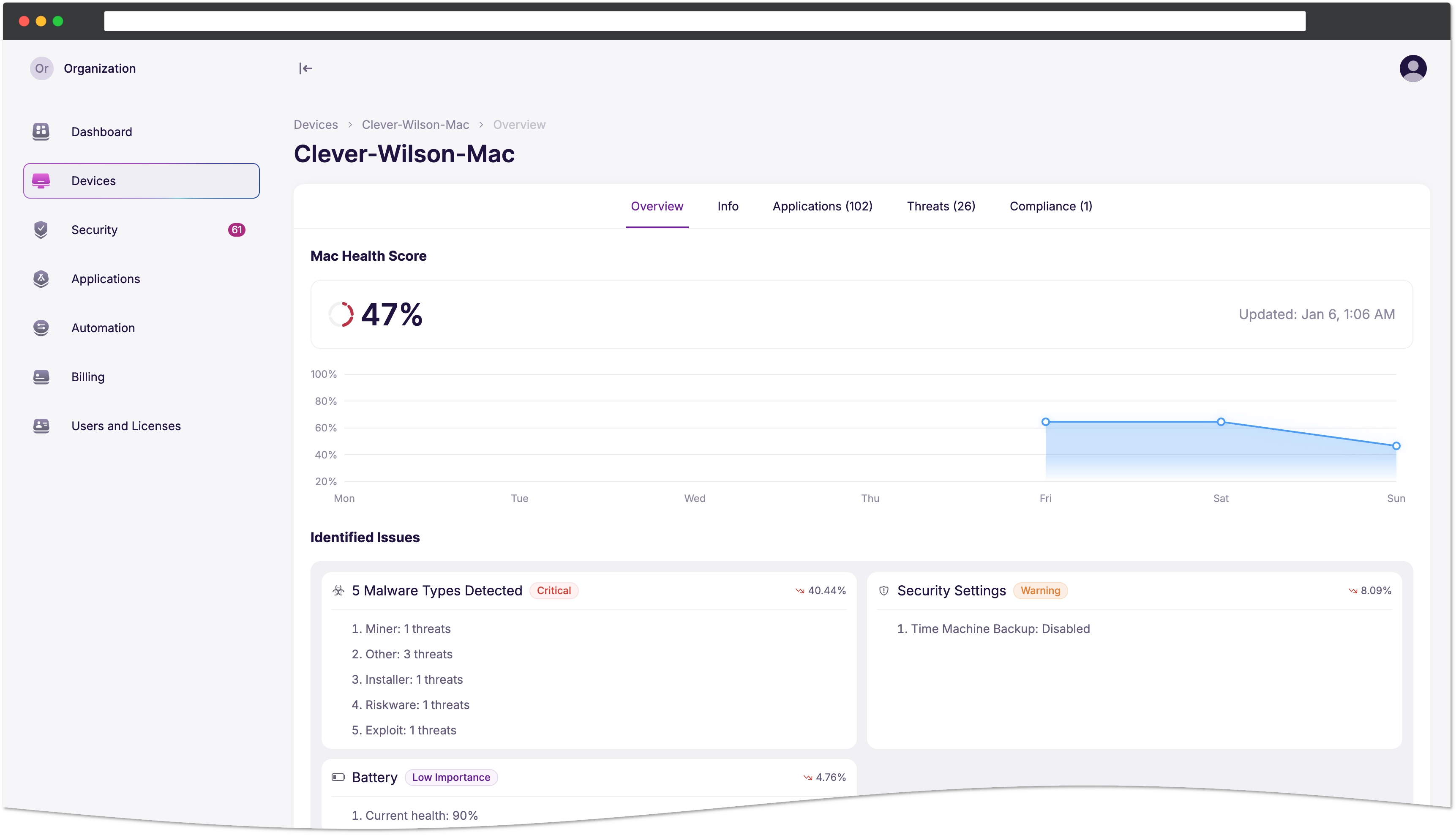Click the Dashboard navigation icon

click(41, 132)
